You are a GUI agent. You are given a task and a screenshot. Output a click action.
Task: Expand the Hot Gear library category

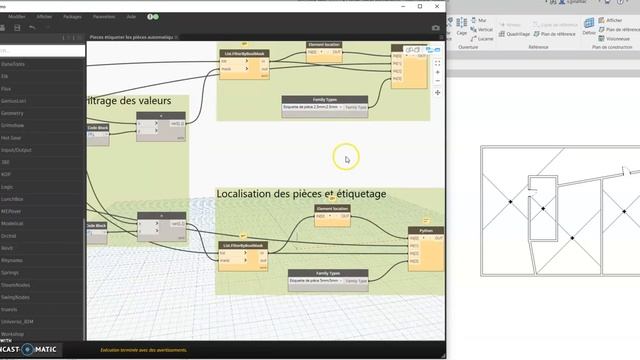(11, 138)
